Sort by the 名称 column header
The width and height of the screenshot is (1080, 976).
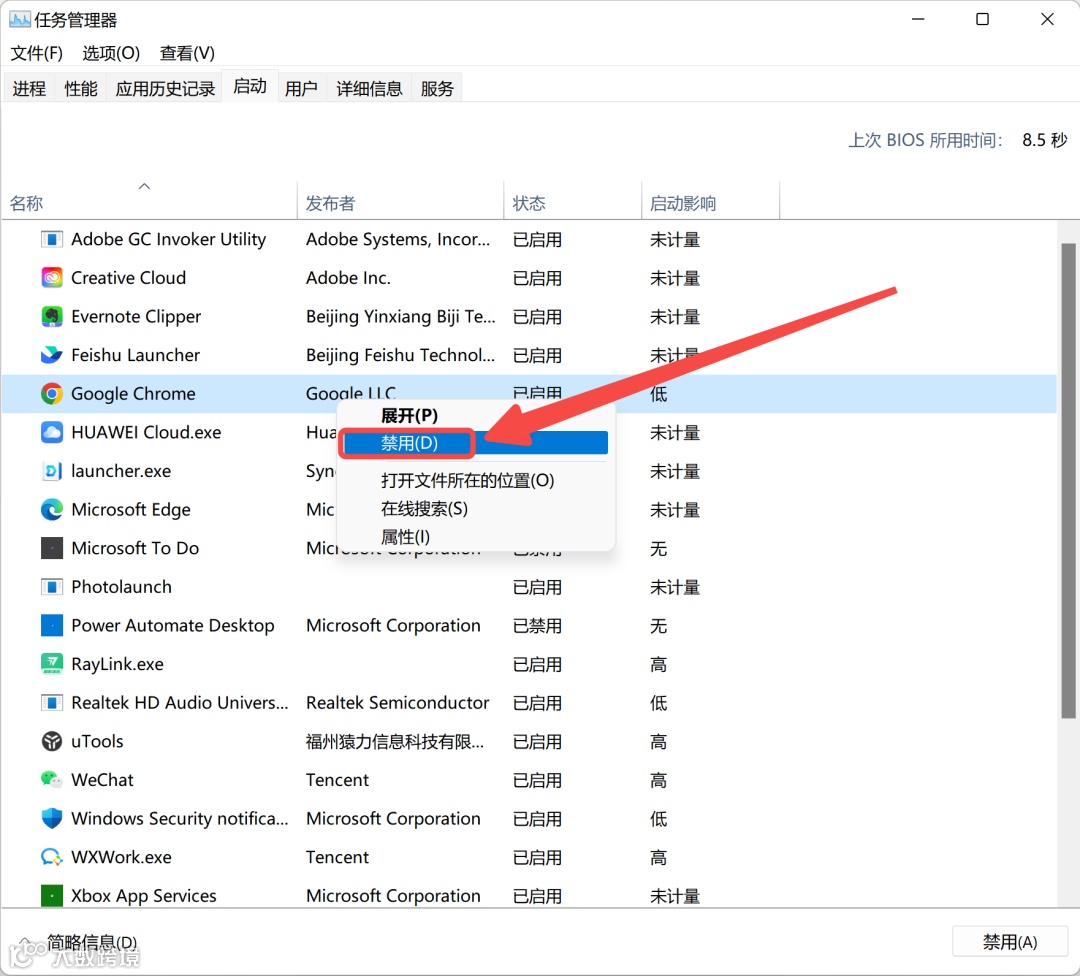coord(149,200)
